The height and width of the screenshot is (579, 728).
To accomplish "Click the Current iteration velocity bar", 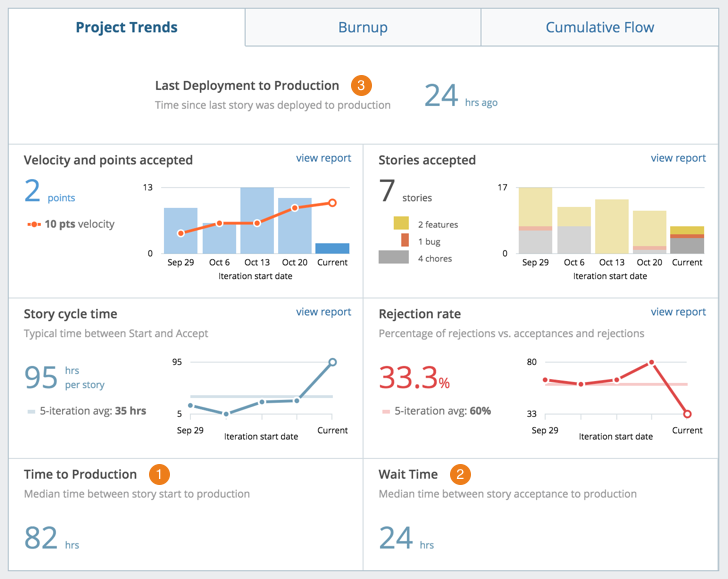I will [332, 248].
